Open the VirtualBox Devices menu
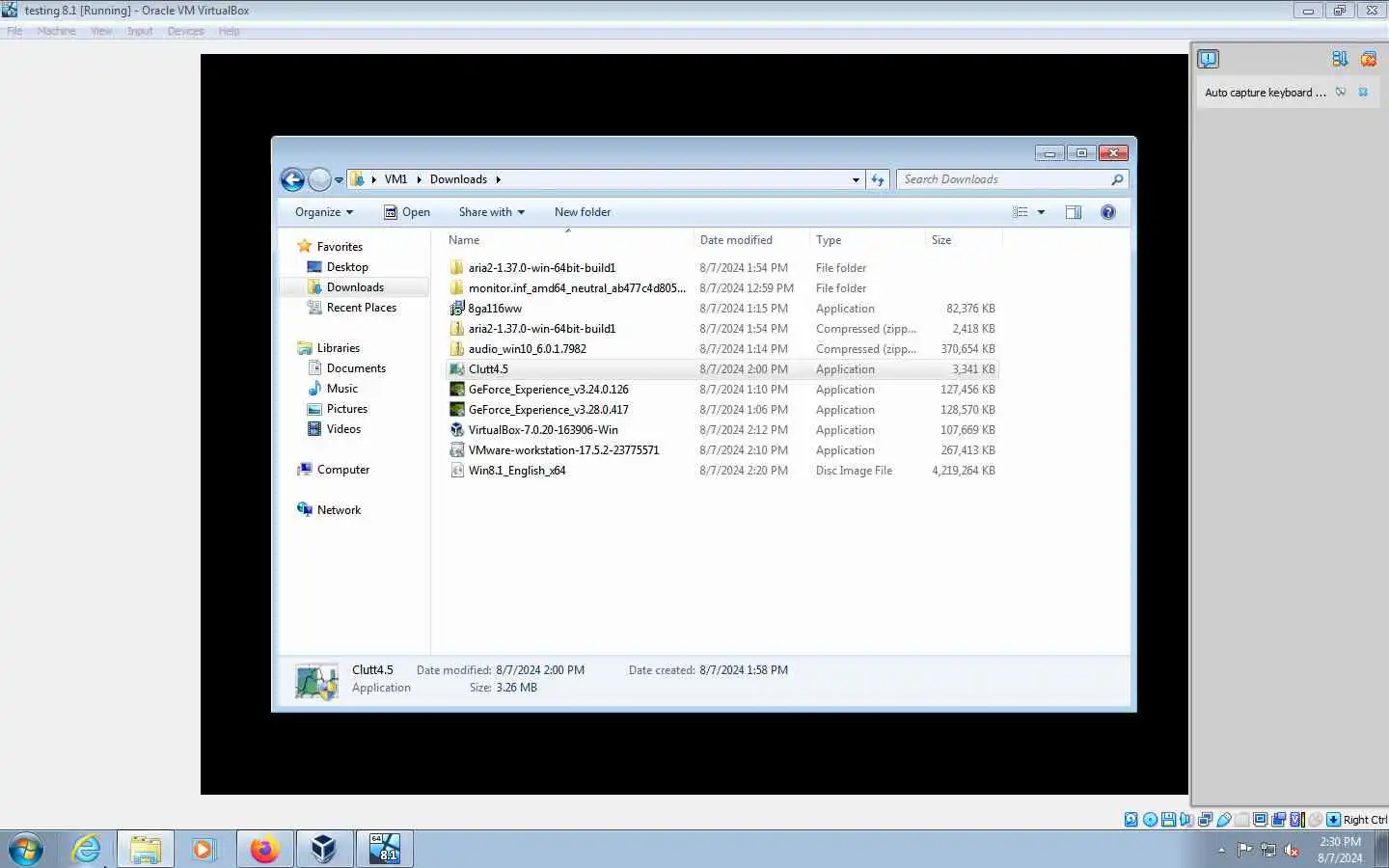Screen dimensions: 1389x868 point(185,31)
